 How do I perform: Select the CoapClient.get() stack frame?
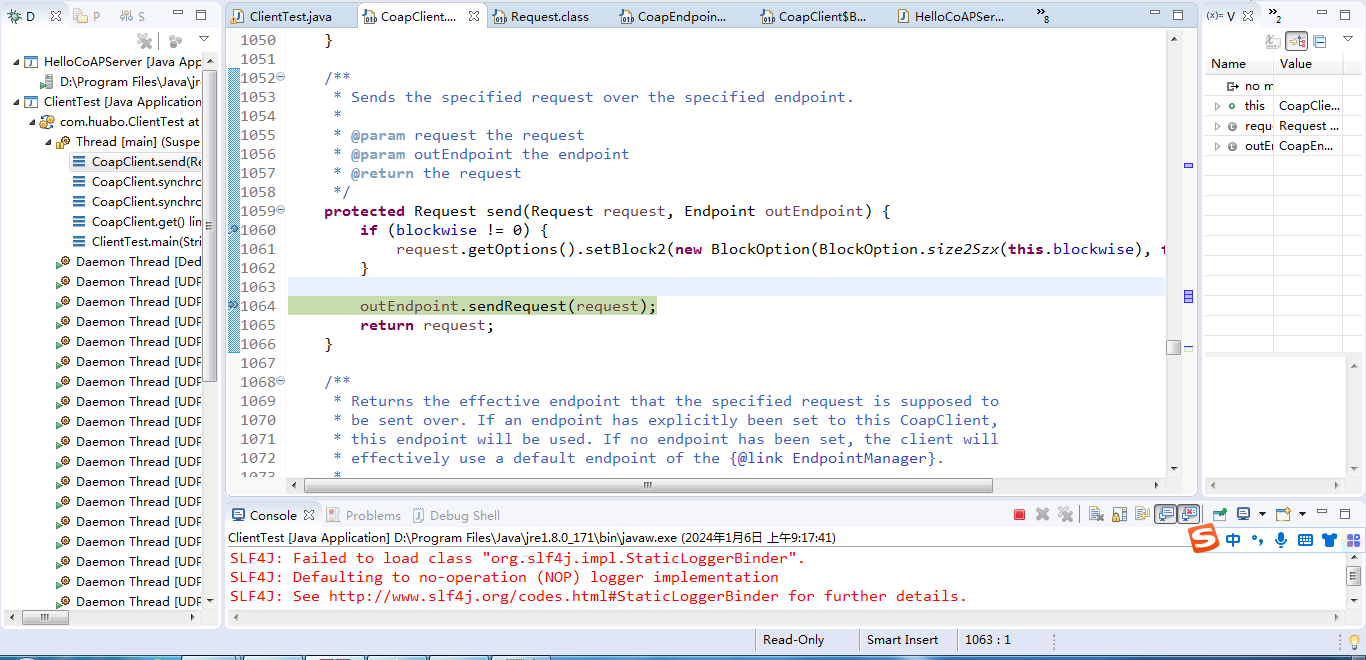point(136,222)
